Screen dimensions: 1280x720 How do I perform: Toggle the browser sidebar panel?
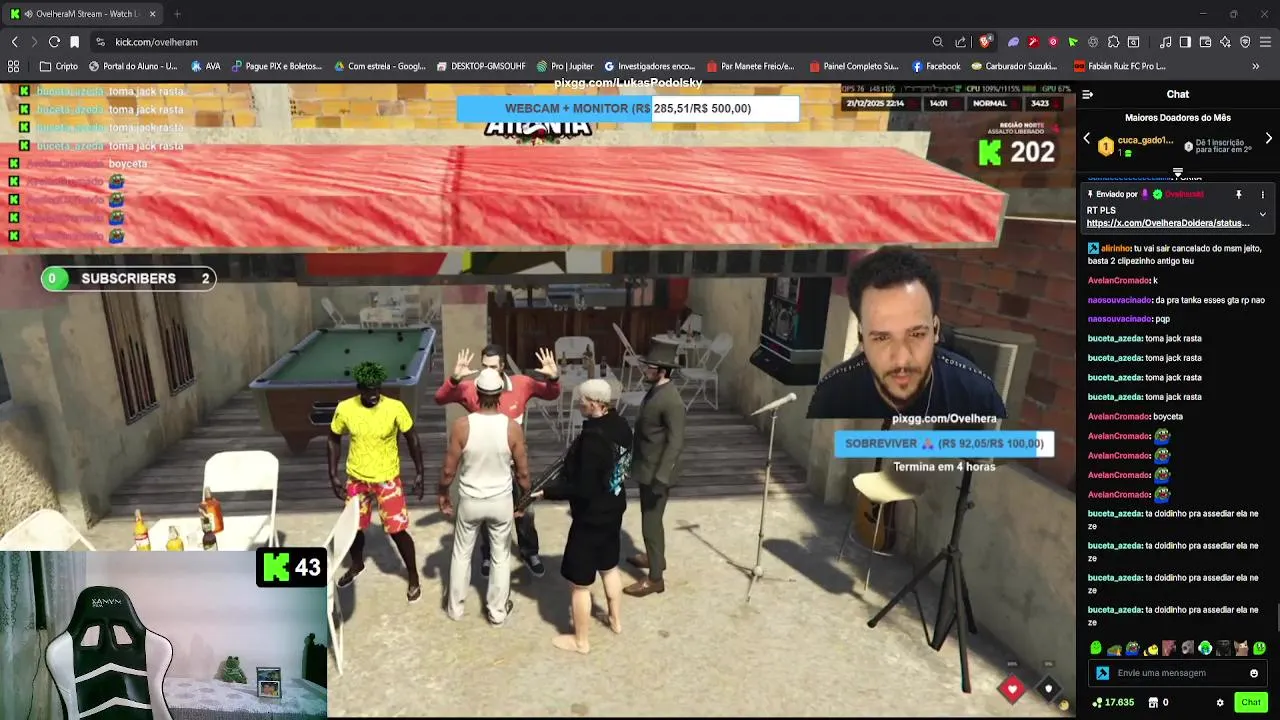click(x=1185, y=42)
